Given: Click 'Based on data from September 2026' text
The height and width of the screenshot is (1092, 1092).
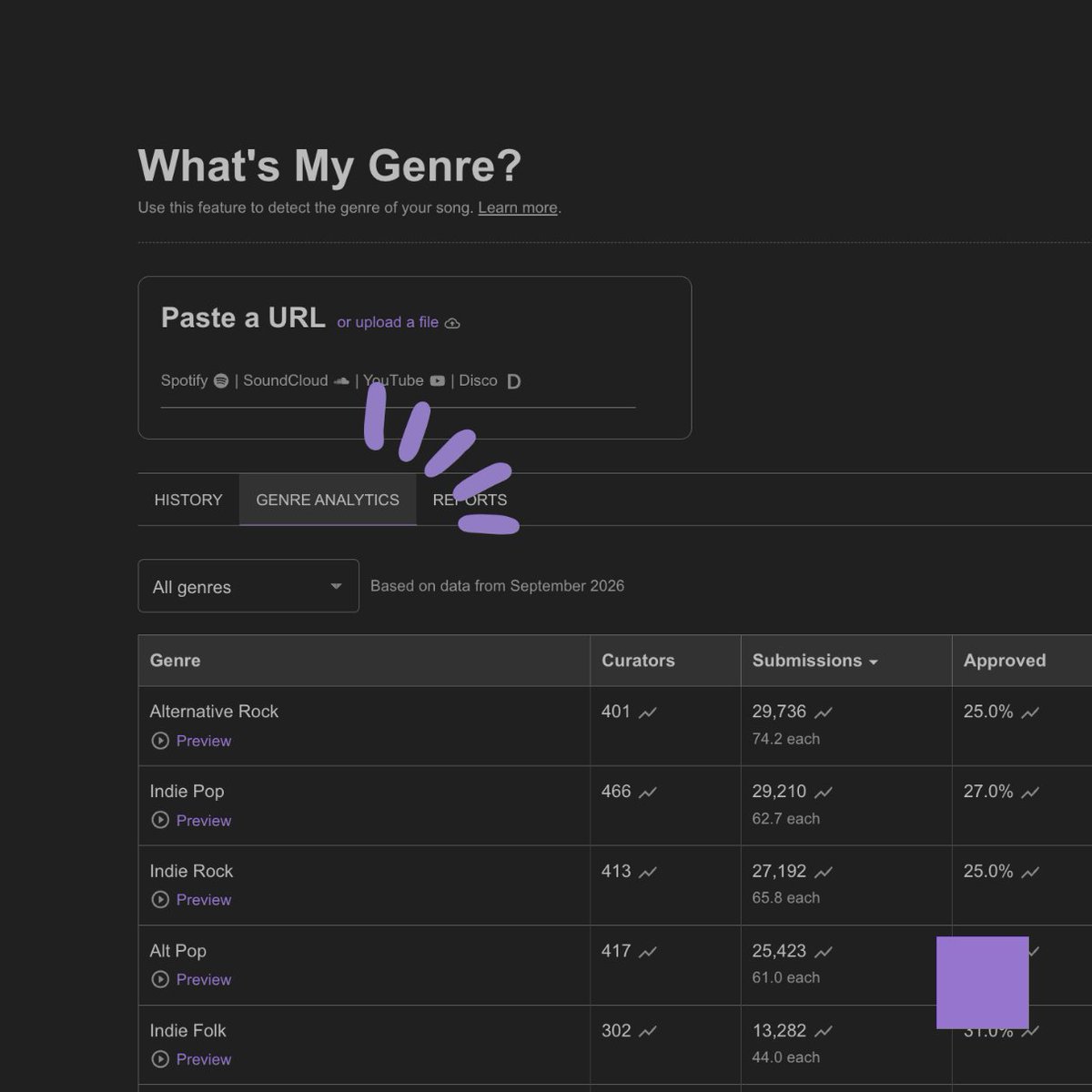Looking at the screenshot, I should (498, 586).
